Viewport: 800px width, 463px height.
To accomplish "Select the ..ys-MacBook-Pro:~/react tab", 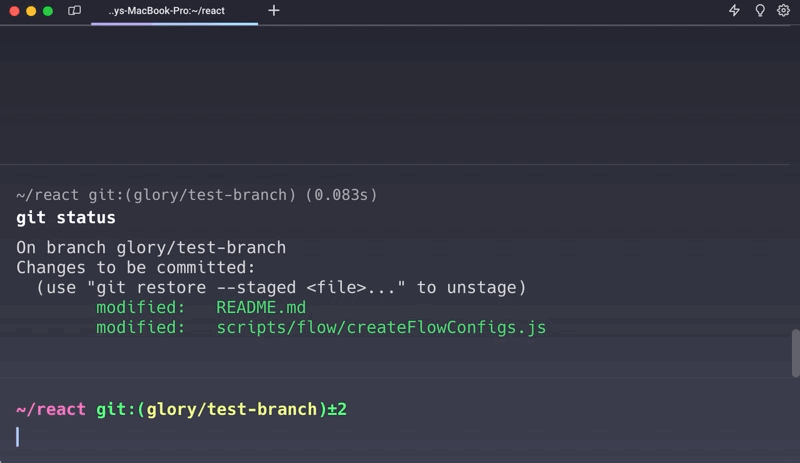I will pos(166,11).
